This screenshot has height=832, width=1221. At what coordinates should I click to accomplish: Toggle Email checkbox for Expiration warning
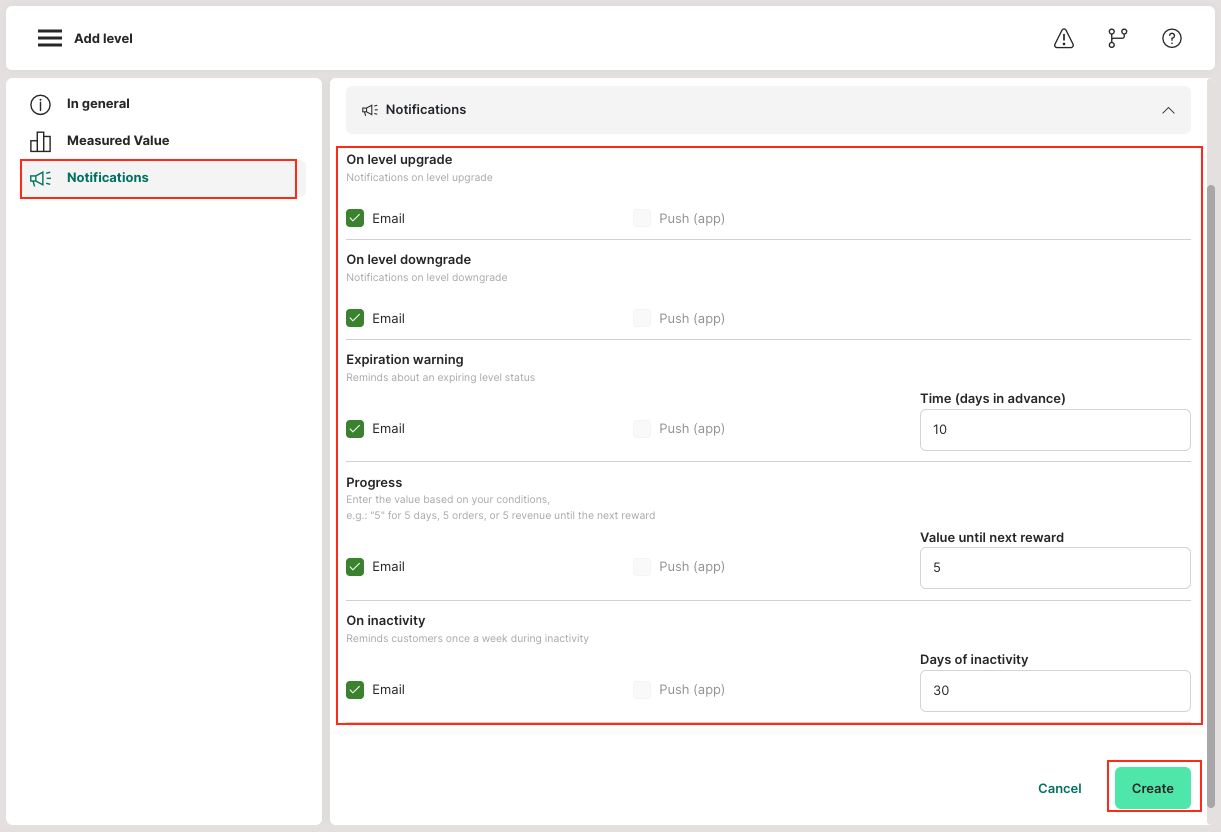pyautogui.click(x=355, y=428)
